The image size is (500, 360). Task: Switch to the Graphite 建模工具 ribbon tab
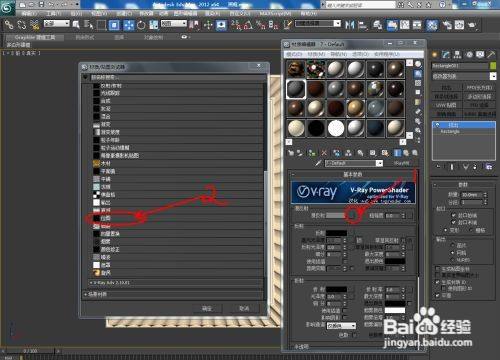pyautogui.click(x=35, y=37)
